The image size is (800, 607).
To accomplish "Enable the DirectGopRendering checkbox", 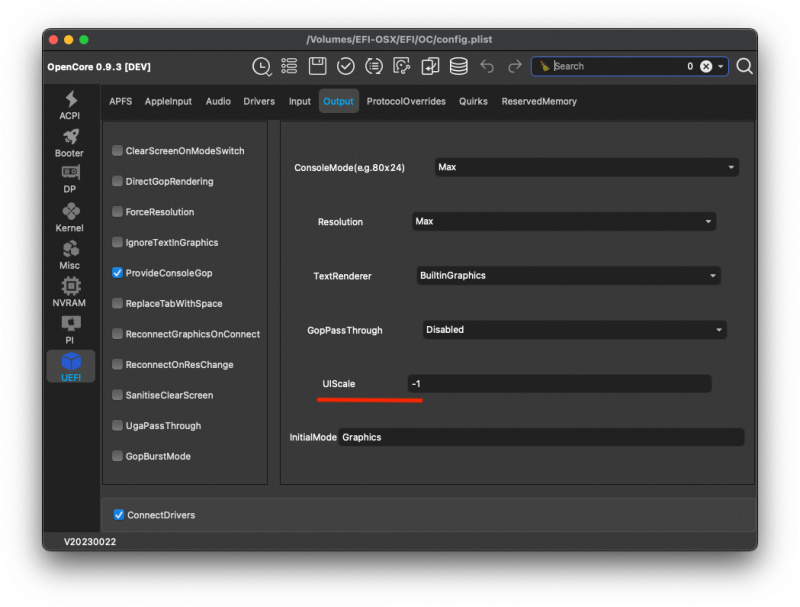I will (118, 182).
